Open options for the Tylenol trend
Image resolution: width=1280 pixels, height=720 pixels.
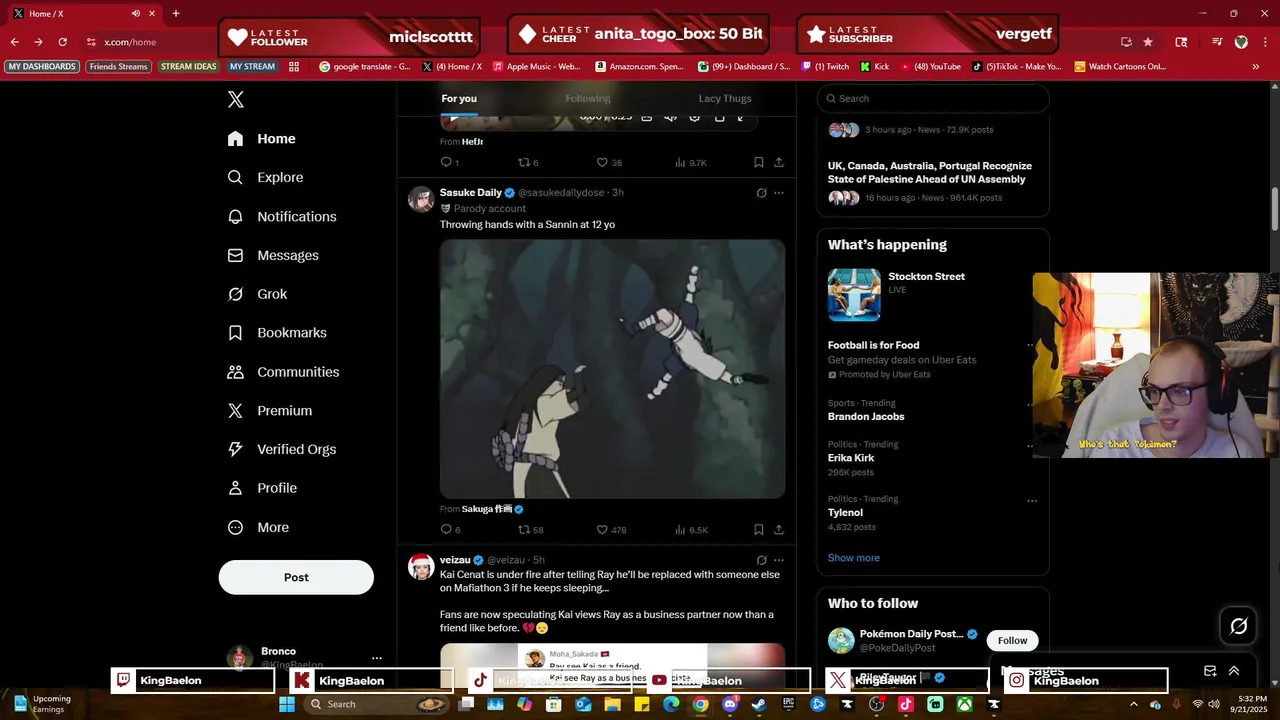point(1032,501)
